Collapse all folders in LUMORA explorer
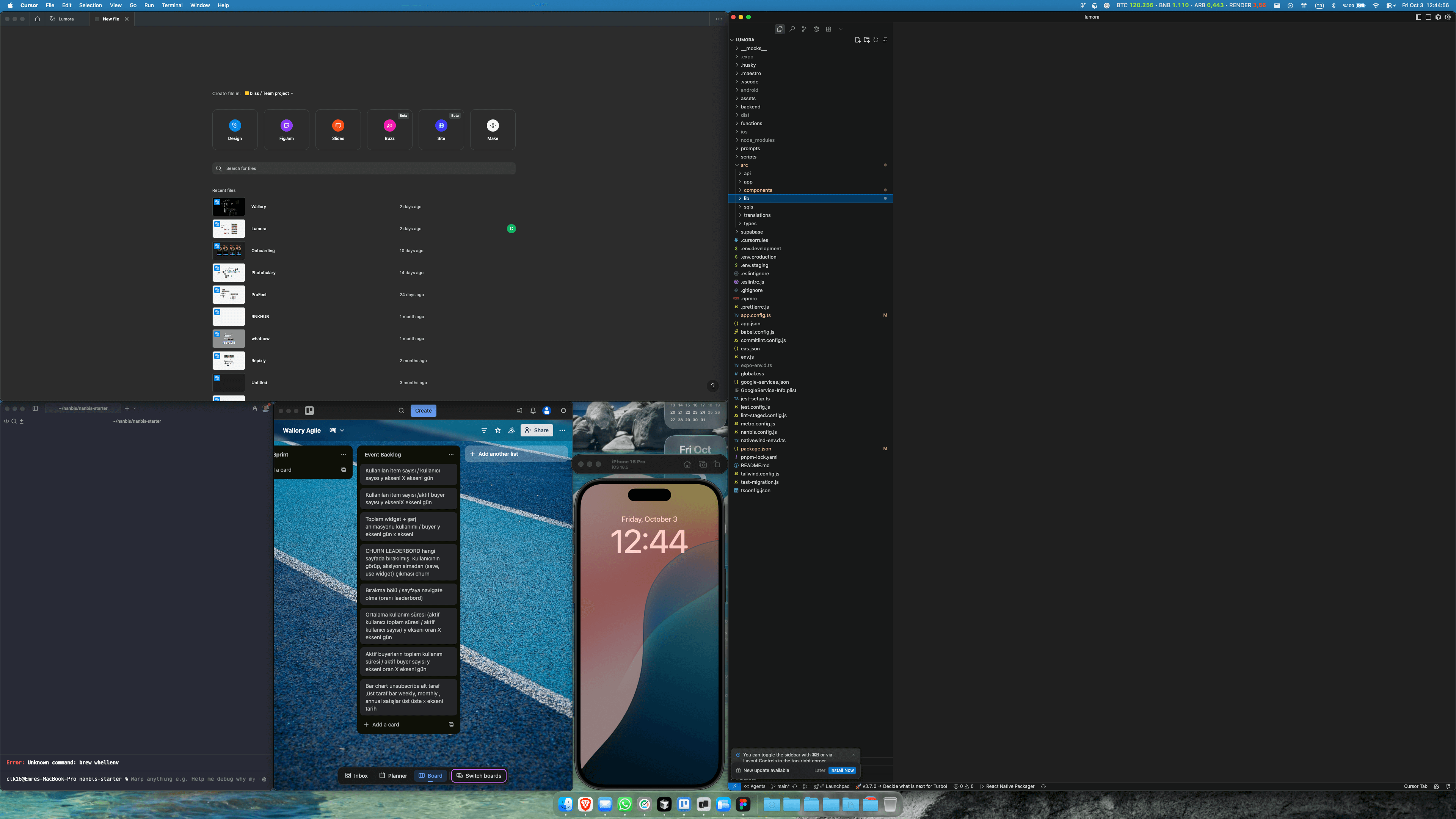This screenshot has width=1456, height=819. click(885, 39)
